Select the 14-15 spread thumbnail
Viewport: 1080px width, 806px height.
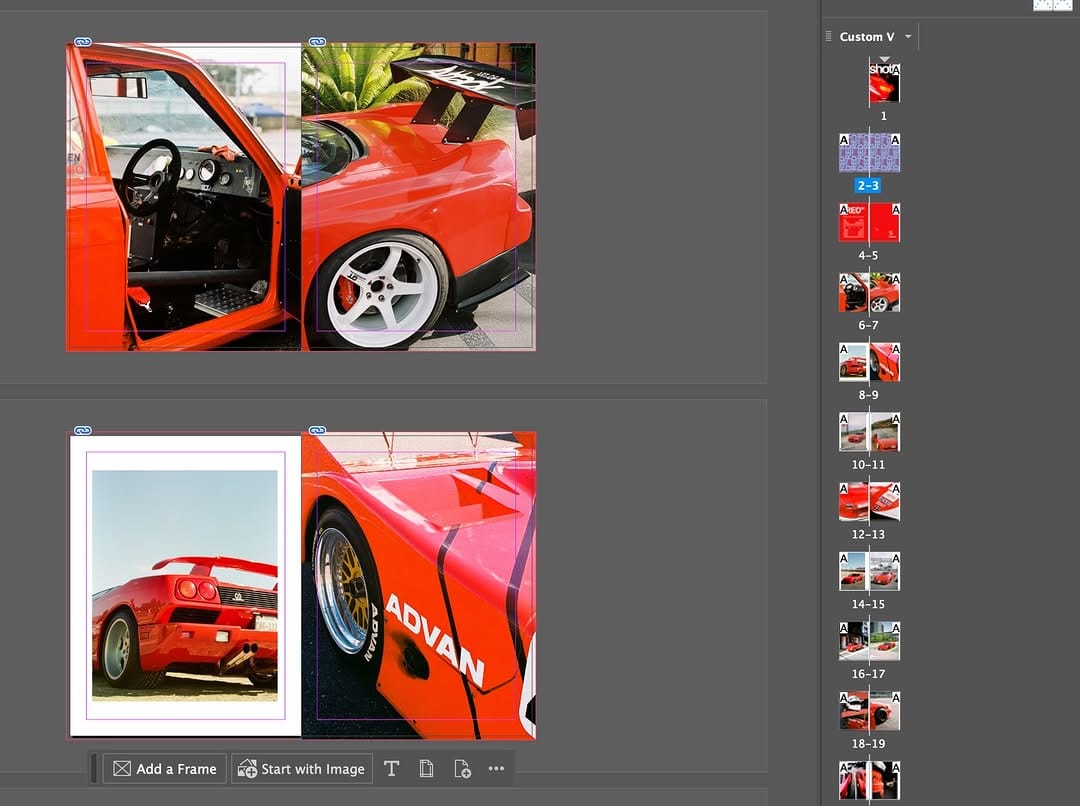point(869,571)
